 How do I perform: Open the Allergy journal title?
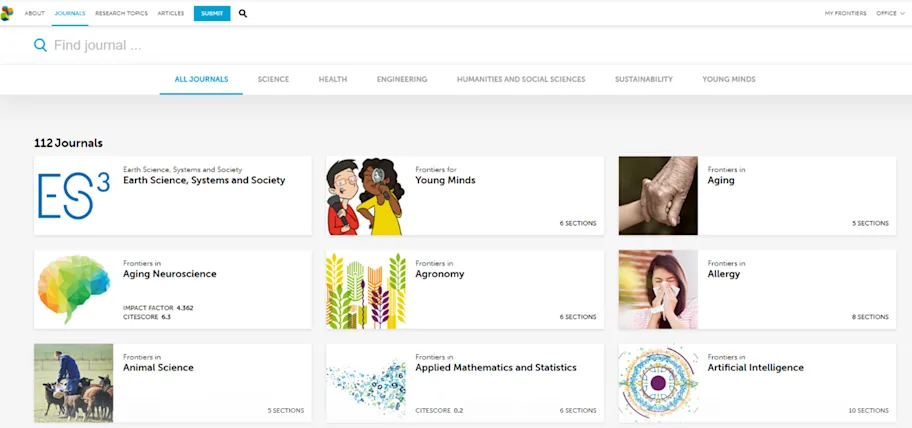coord(724,274)
